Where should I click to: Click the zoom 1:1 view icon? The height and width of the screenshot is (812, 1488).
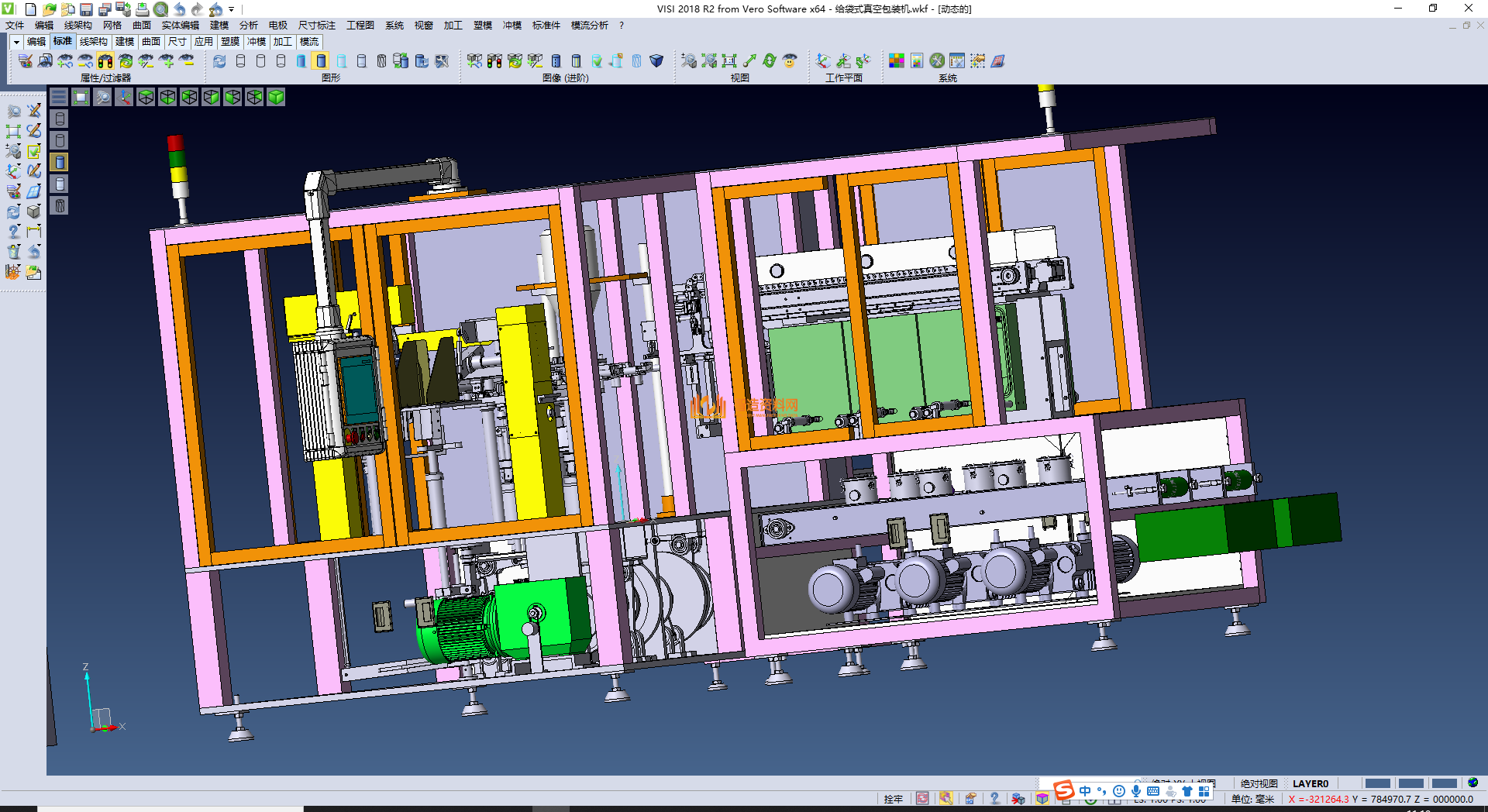click(729, 61)
